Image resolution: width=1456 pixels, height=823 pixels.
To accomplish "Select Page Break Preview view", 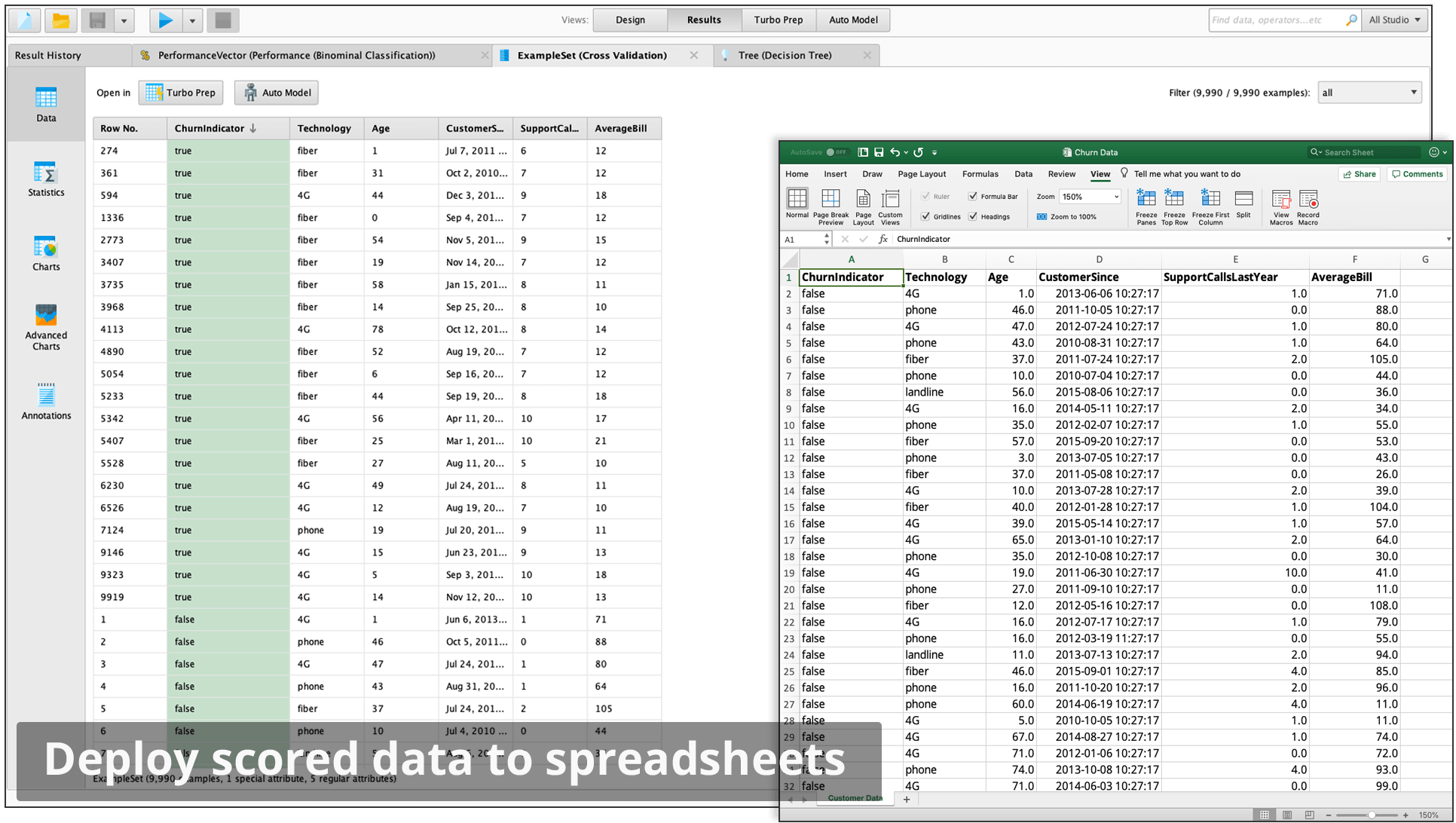I will pyautogui.click(x=830, y=207).
